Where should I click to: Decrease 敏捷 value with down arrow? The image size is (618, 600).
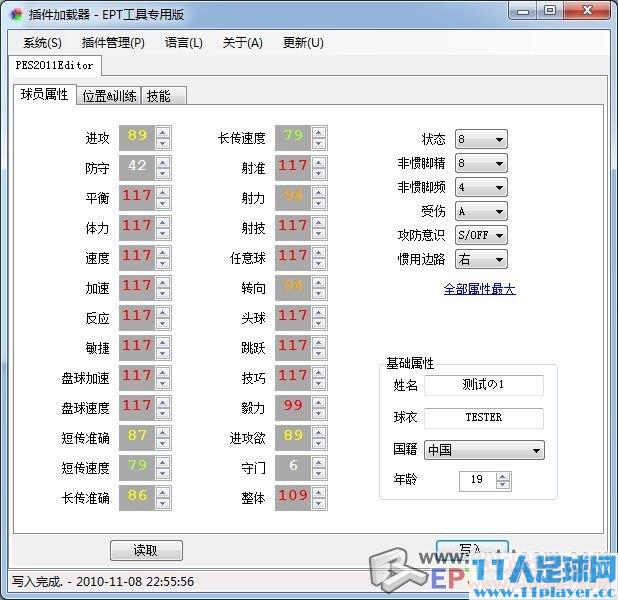click(x=163, y=353)
